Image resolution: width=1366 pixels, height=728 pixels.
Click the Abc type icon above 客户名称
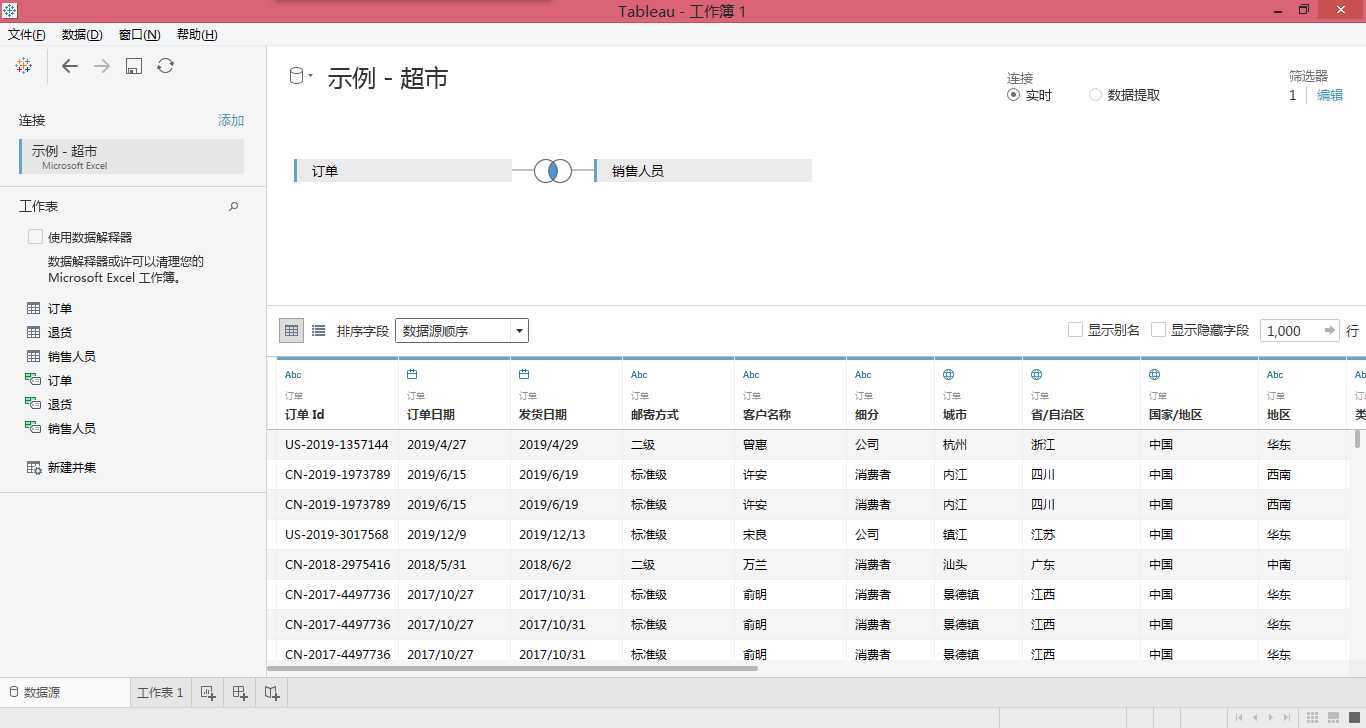pos(751,375)
